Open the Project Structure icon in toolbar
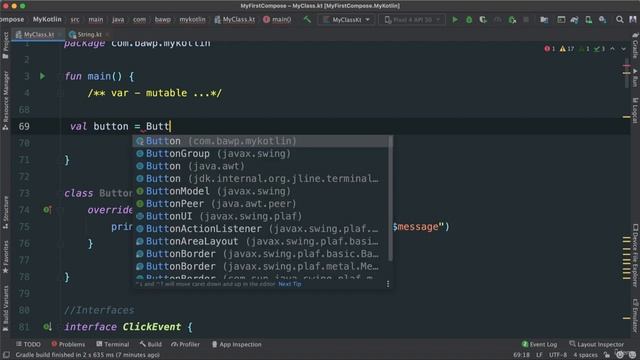Image resolution: width=640 pixels, height=360 pixels. point(544,20)
